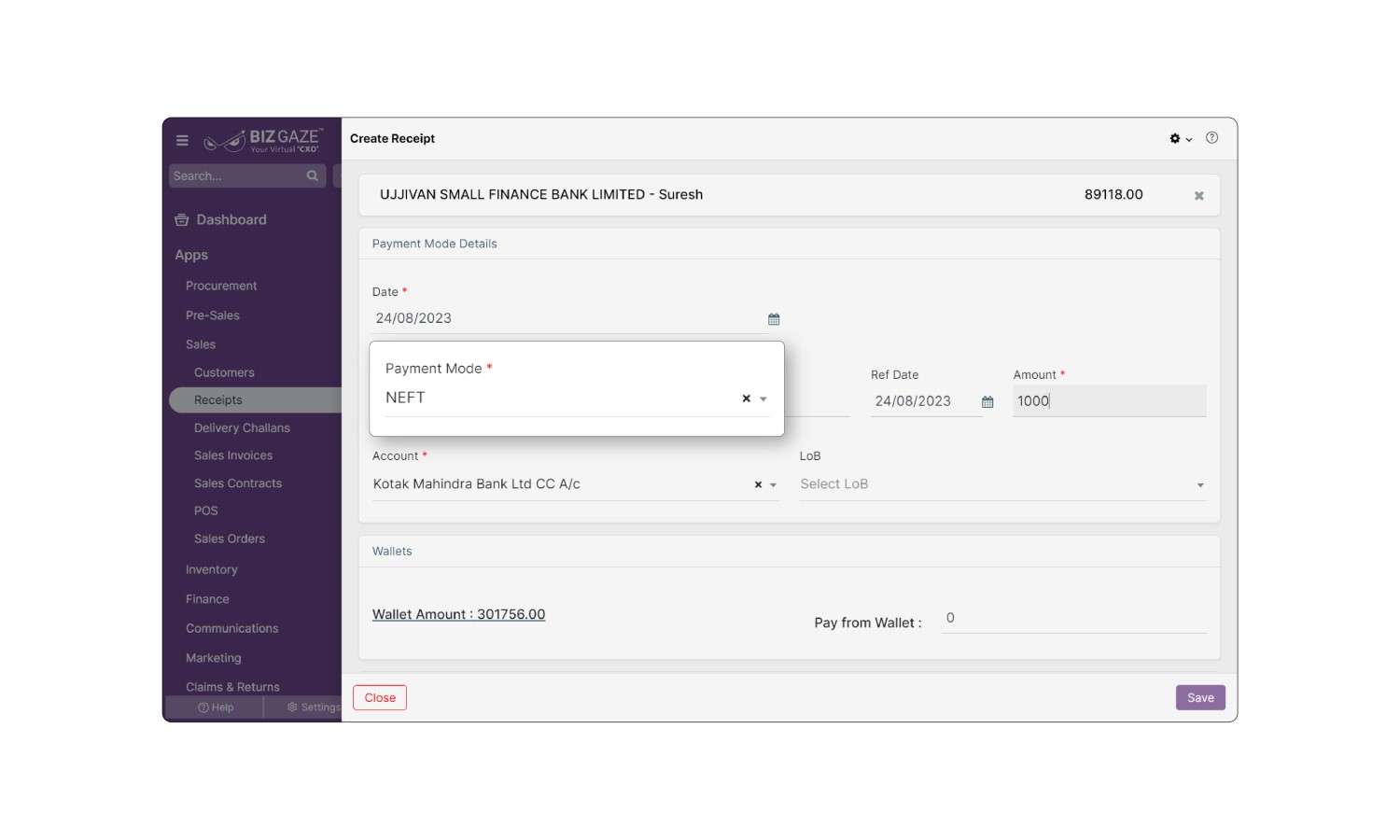Image resolution: width=1400 pixels, height=840 pixels.
Task: Open Procurement in the sidebar
Action: [x=221, y=286]
